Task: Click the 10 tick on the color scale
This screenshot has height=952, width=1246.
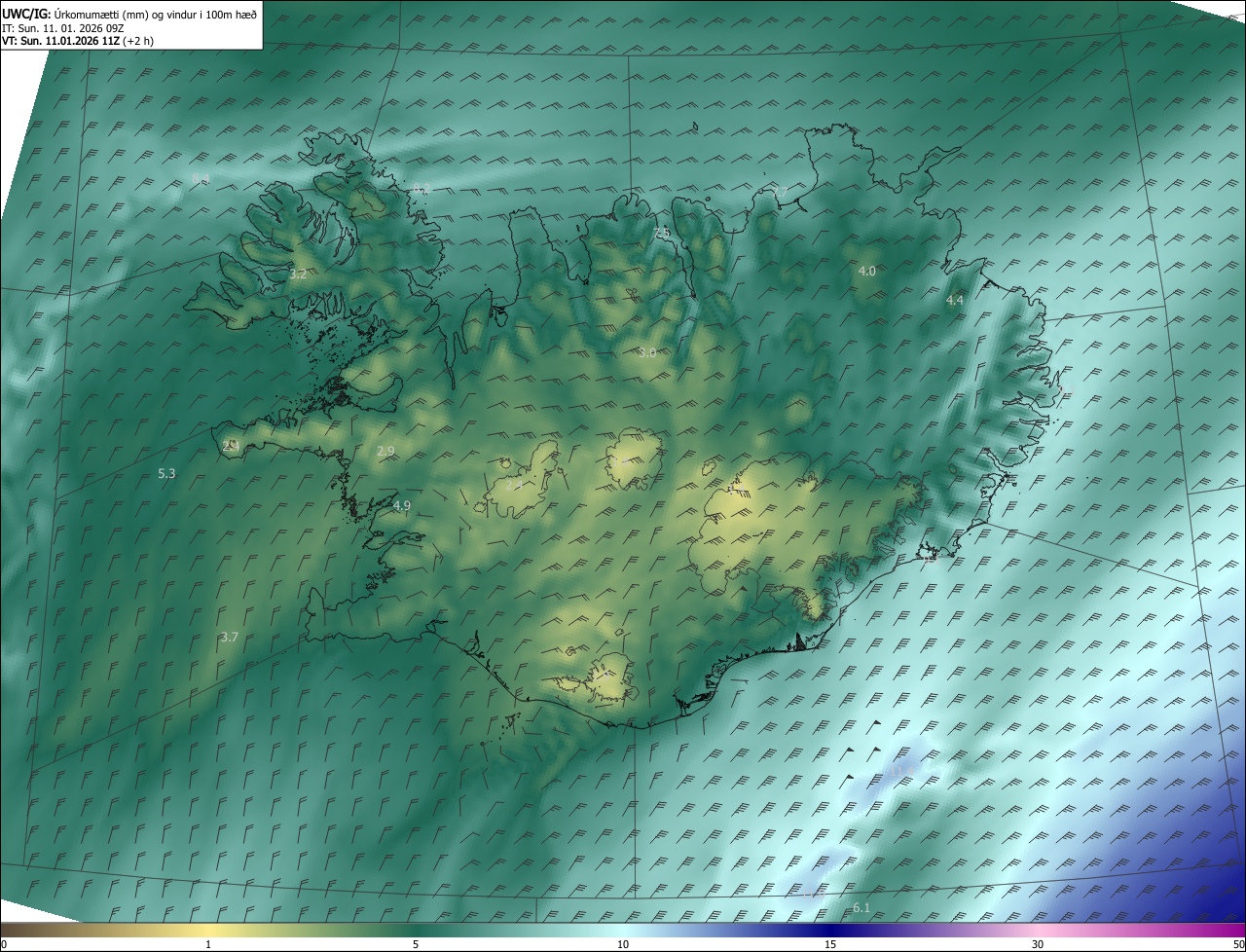Action: (x=623, y=945)
